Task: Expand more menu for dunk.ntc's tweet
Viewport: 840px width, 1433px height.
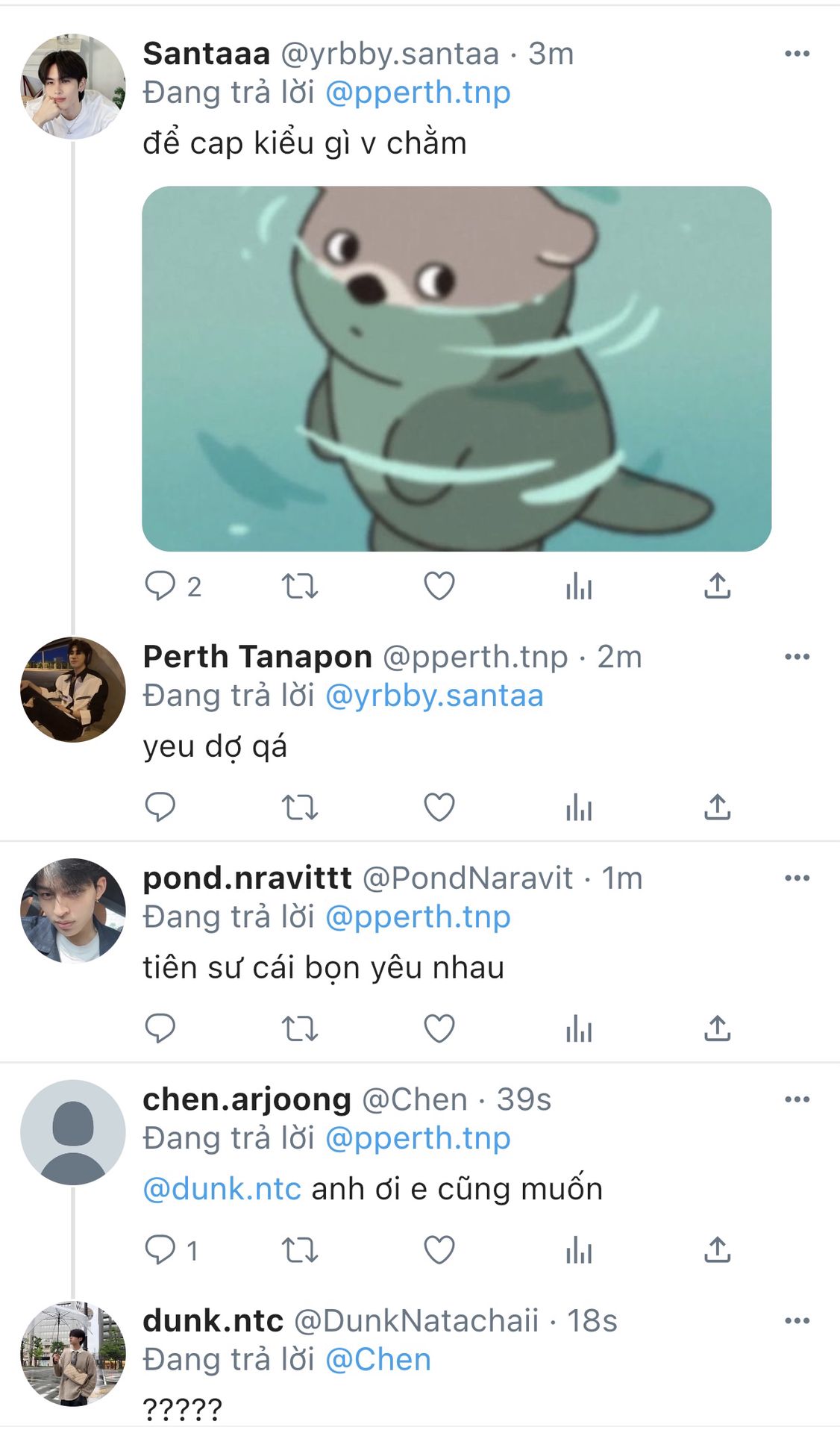Action: click(x=797, y=1320)
